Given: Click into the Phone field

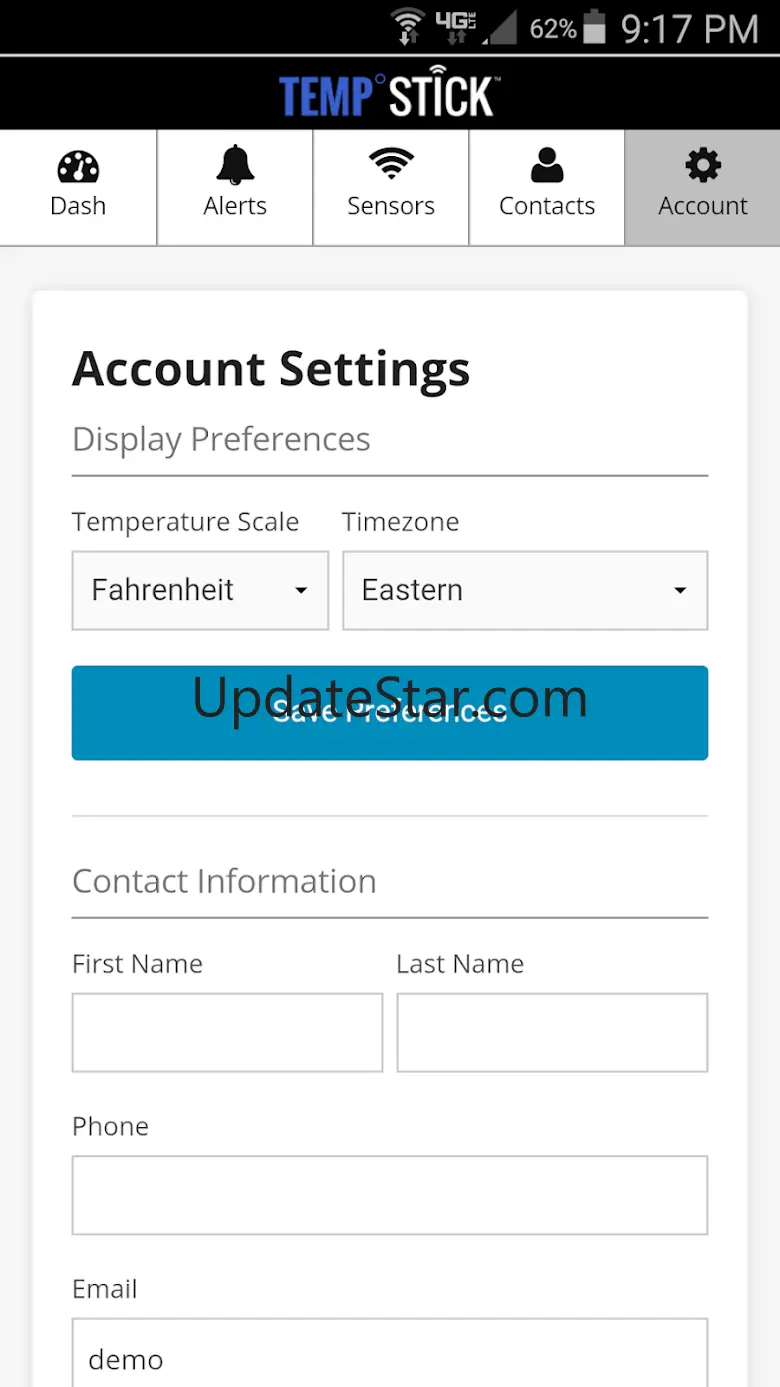Looking at the screenshot, I should coord(390,1195).
